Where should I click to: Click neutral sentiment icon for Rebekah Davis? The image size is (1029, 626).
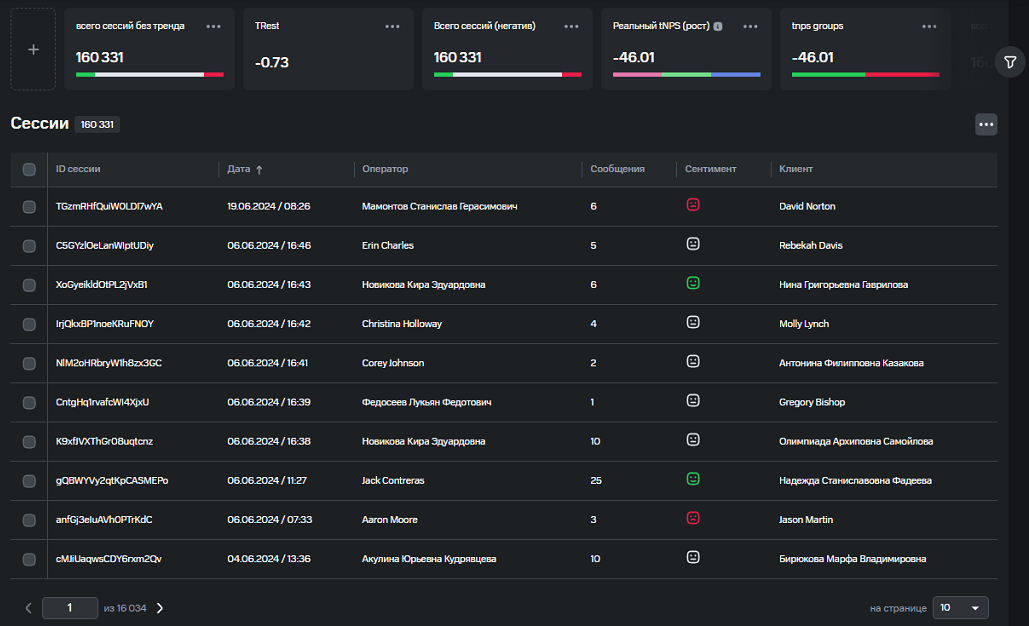(x=693, y=243)
